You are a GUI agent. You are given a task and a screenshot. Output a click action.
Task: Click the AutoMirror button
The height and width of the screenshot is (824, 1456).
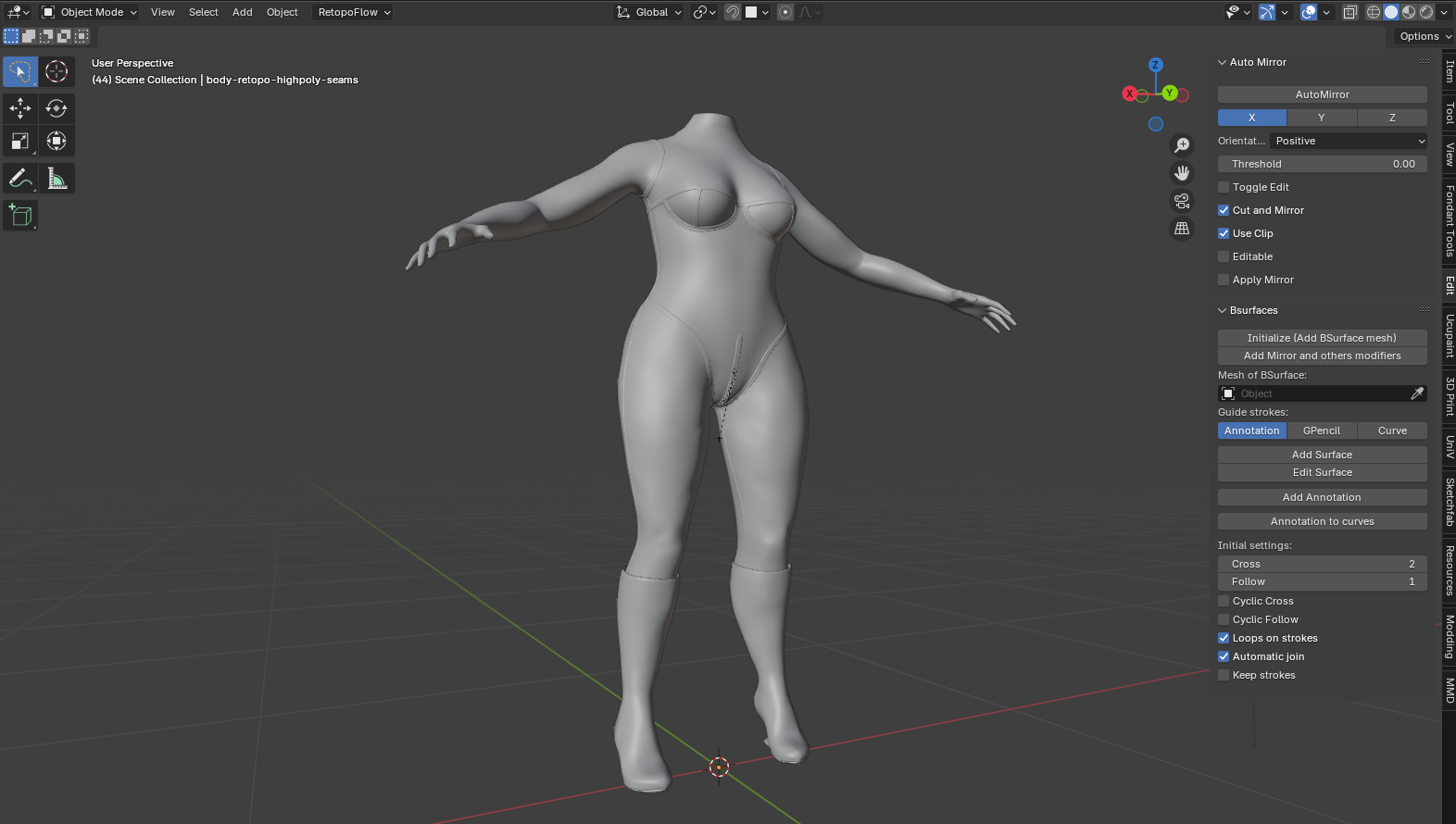tap(1322, 94)
